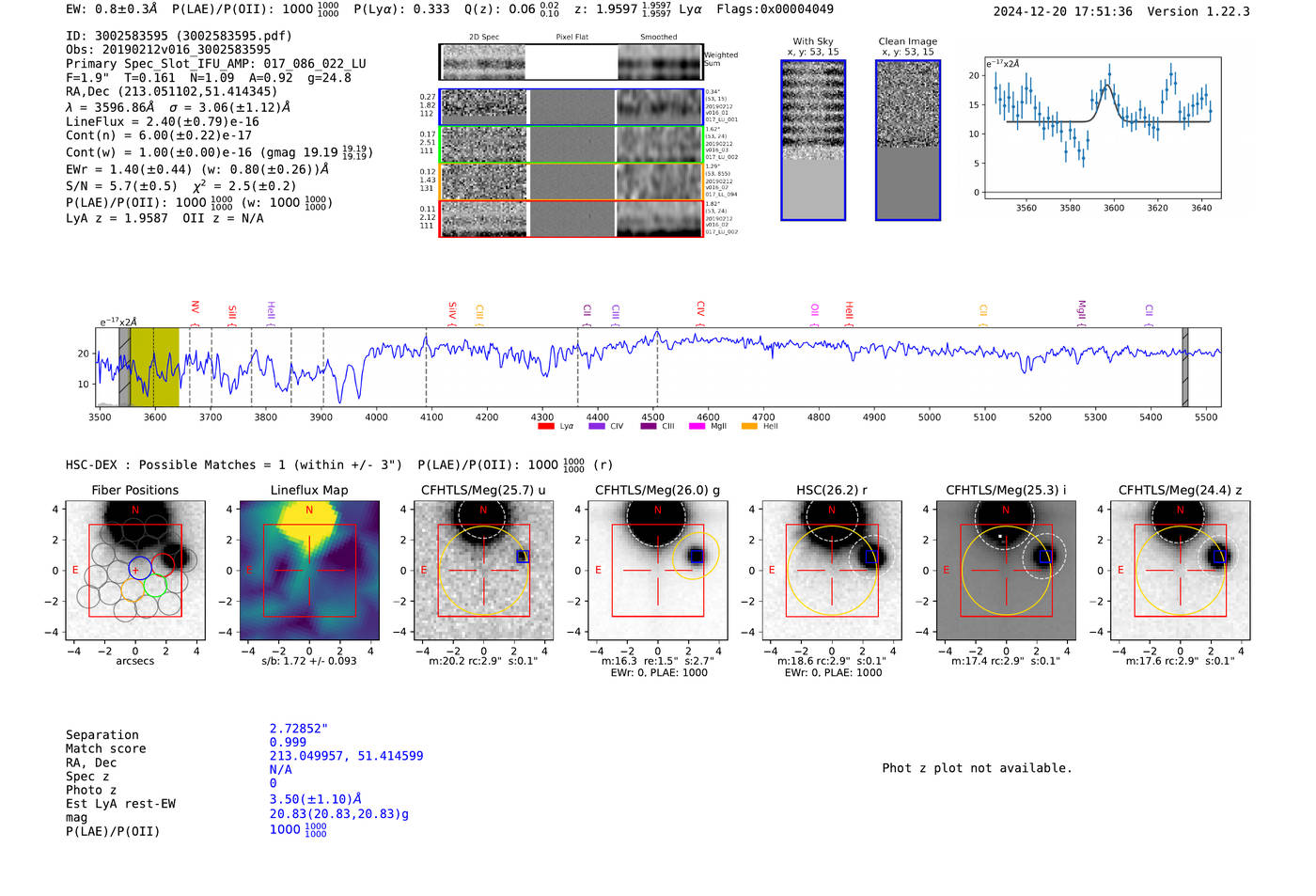Click the red plus in Fiber Positions

135,571
